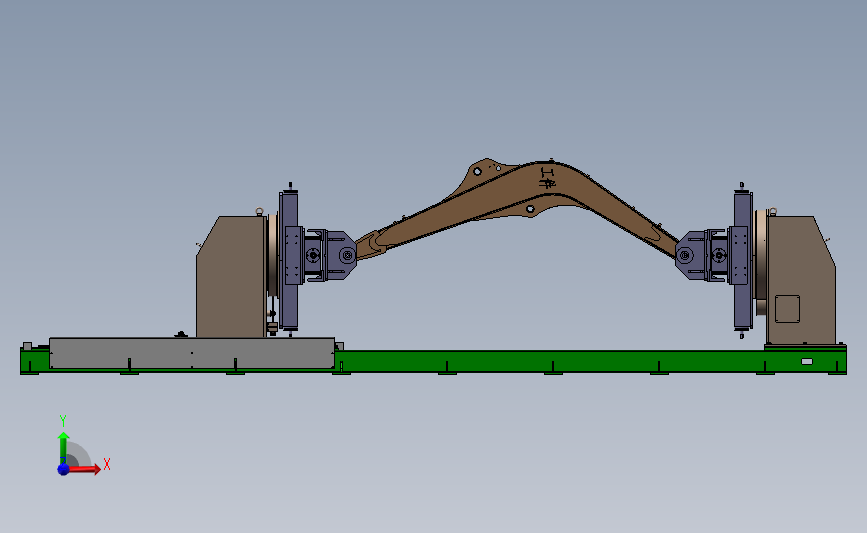Click the lifting eye bolt on right housing
Viewport: 867px width, 533px height.
pyautogui.click(x=772, y=211)
